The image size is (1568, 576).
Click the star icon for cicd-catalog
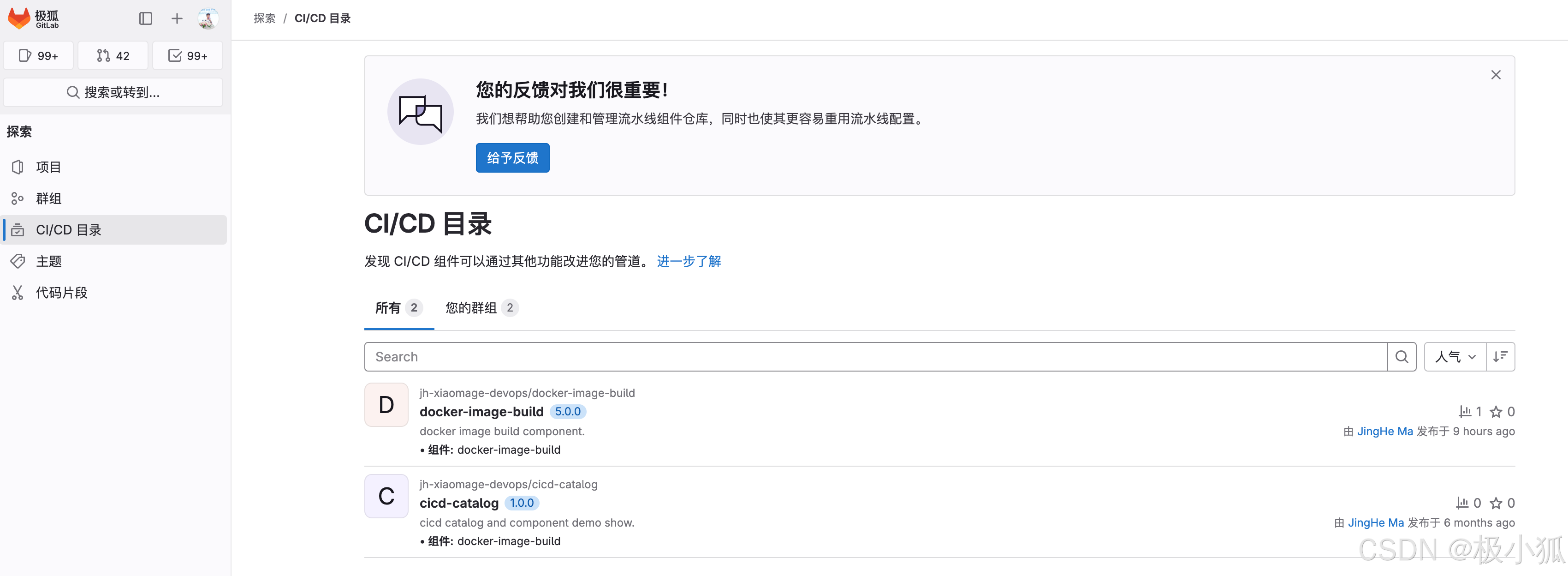(x=1496, y=503)
